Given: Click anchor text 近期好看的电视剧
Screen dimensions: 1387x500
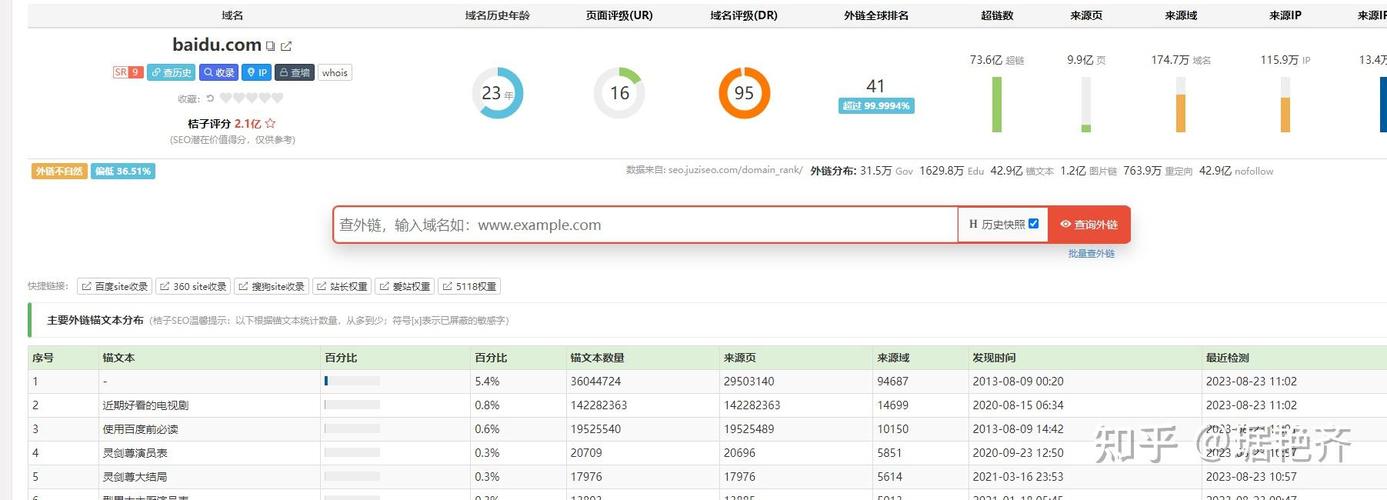Looking at the screenshot, I should tap(145, 405).
